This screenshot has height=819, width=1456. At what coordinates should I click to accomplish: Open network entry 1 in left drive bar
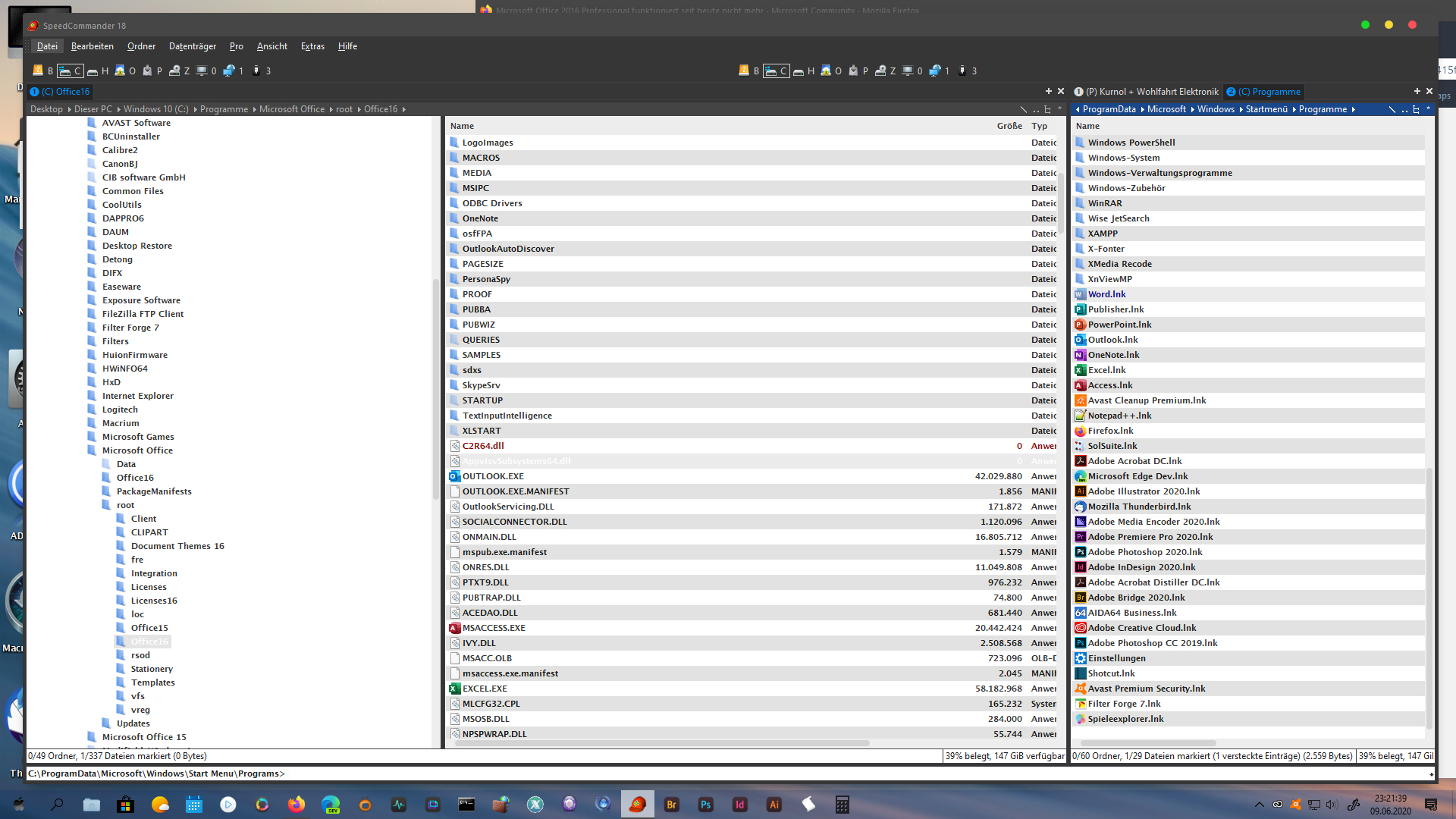click(x=234, y=71)
